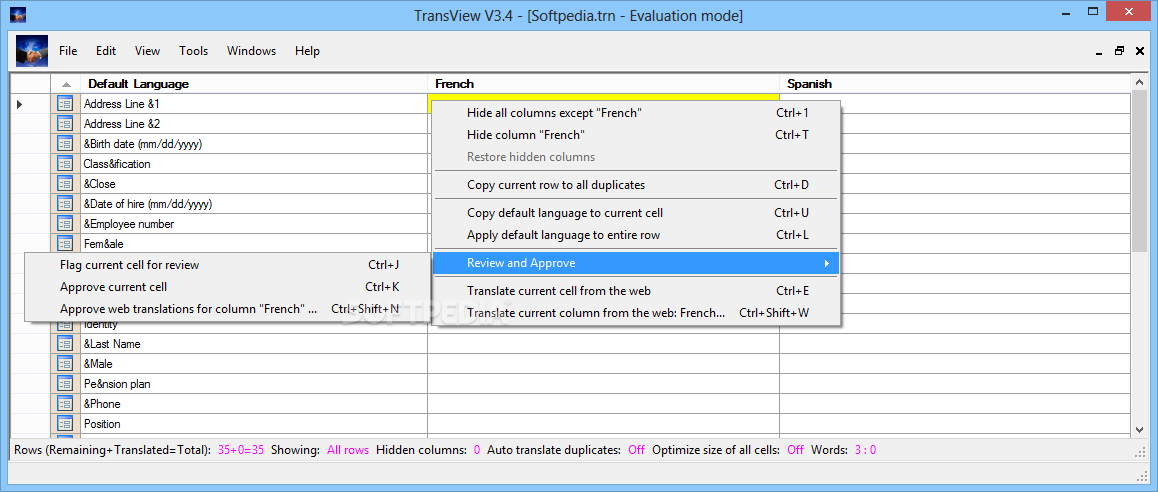
Task: Select the &Birth date (mm/dd/yyyy) cell
Action: (x=254, y=144)
